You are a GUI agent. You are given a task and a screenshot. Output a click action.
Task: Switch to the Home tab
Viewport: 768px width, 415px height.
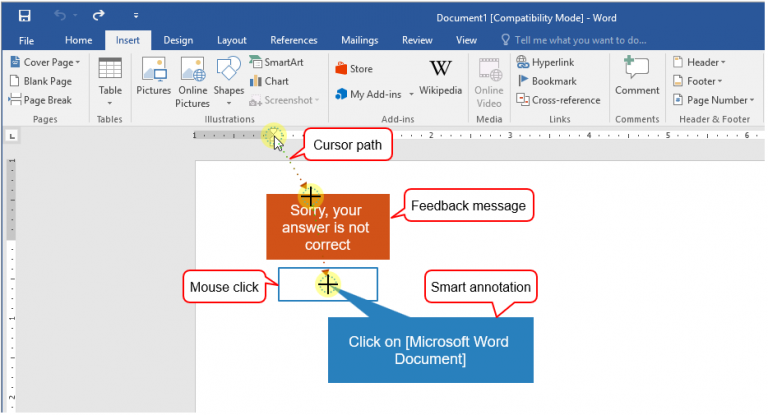point(78,40)
